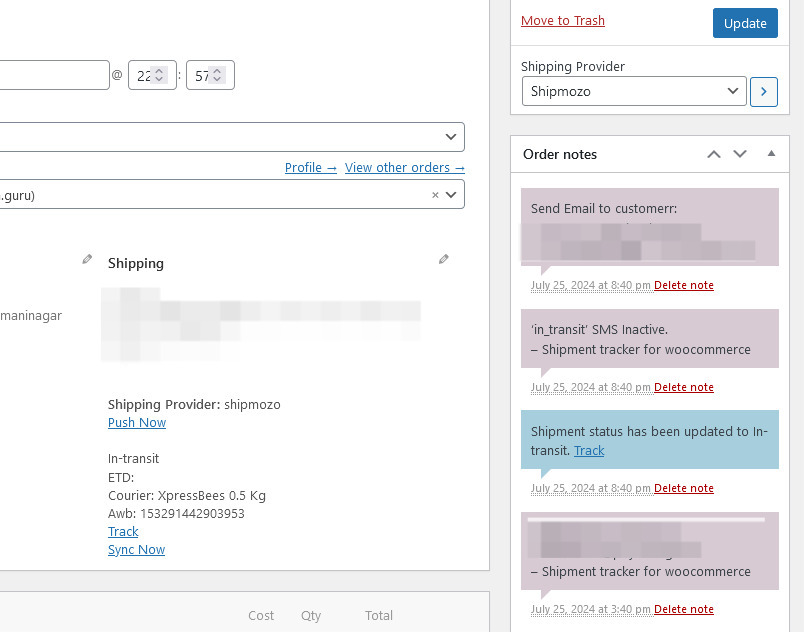Click the Update button
This screenshot has width=804, height=632.
coord(745,23)
